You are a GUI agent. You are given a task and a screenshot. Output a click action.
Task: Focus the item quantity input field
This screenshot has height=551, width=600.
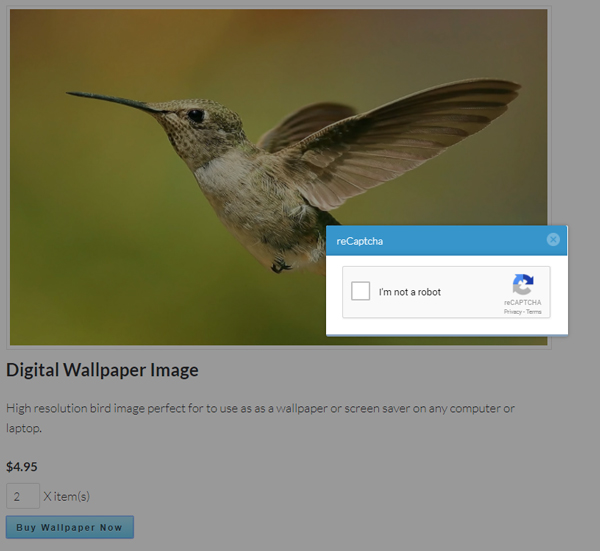point(23,496)
